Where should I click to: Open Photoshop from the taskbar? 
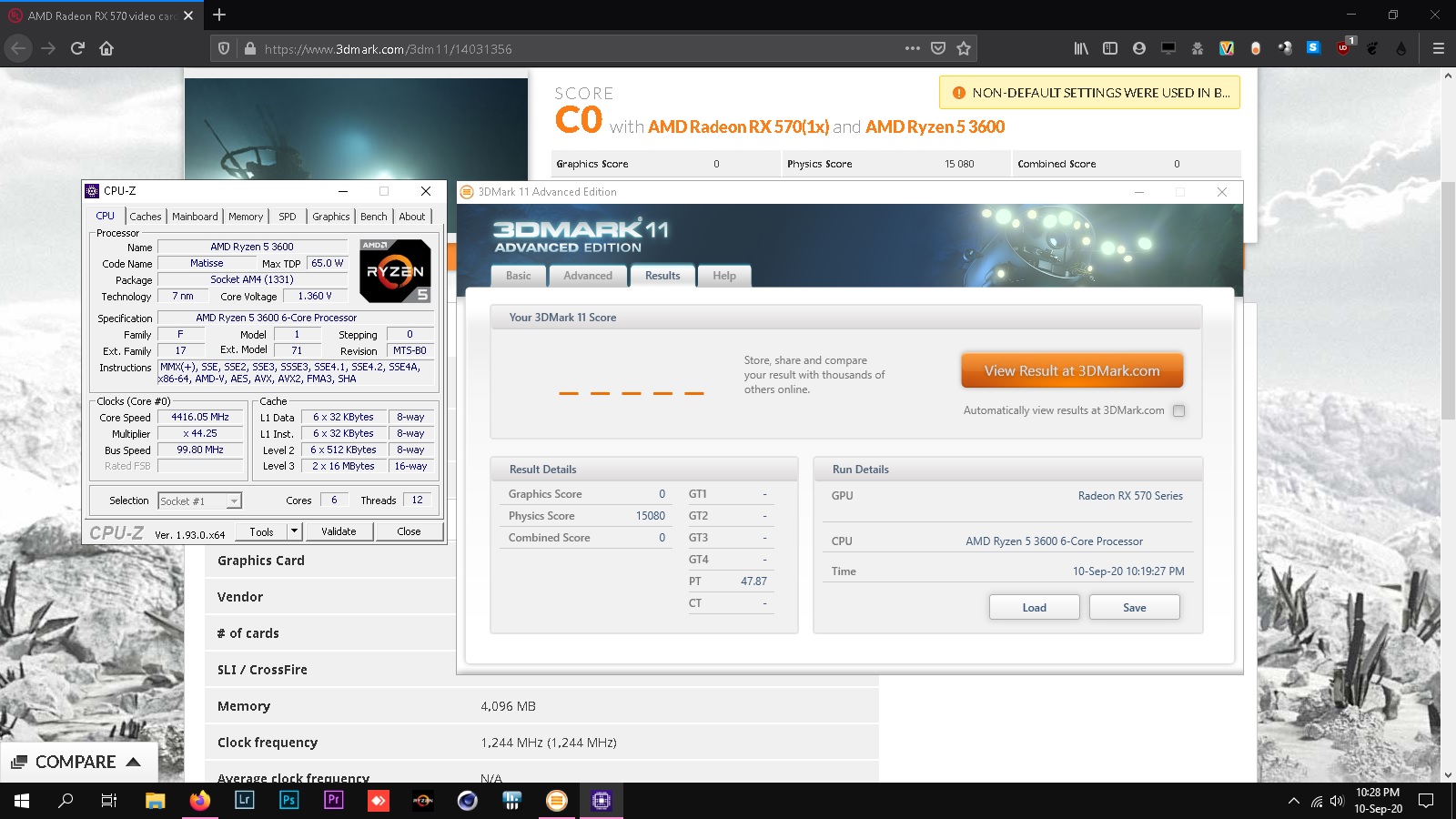(288, 801)
